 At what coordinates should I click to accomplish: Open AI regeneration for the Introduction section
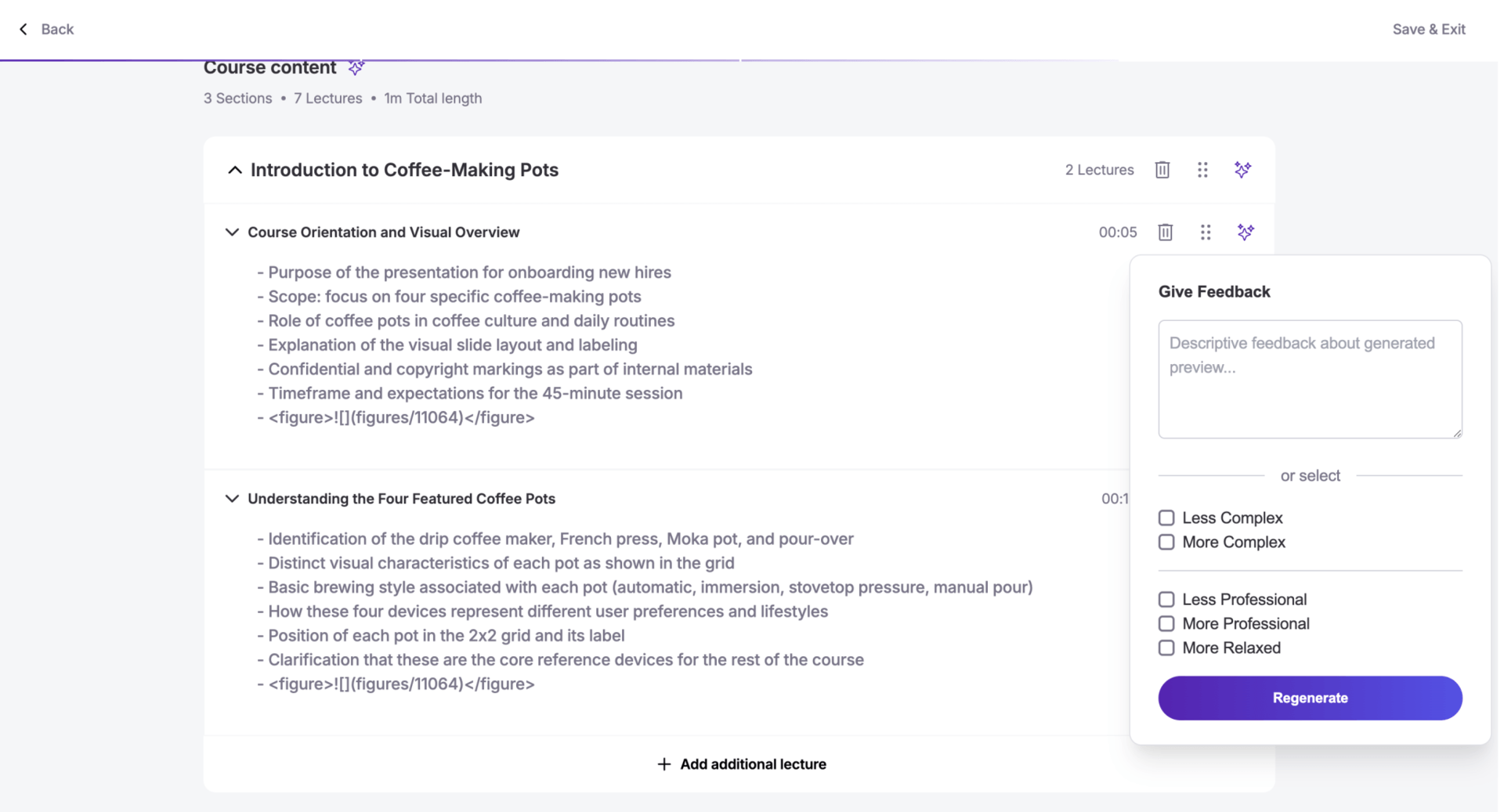point(1242,169)
